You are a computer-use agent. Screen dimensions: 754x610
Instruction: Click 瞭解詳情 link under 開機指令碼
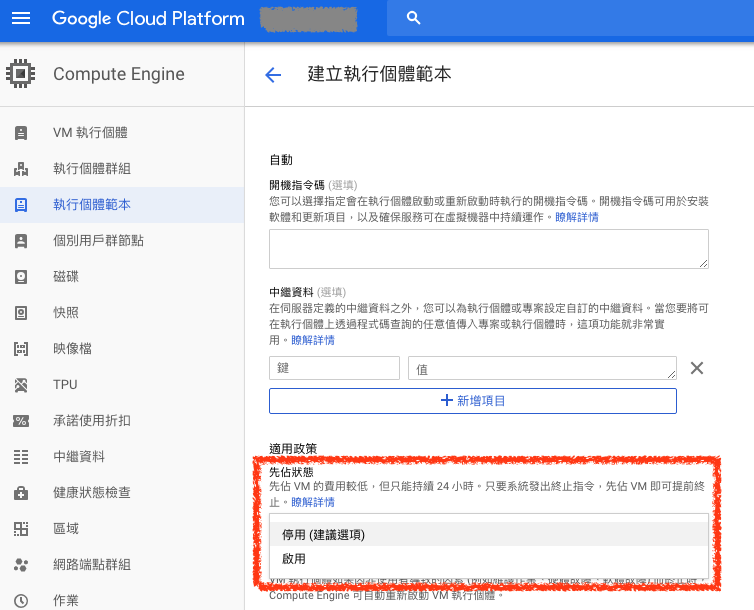click(x=577, y=217)
